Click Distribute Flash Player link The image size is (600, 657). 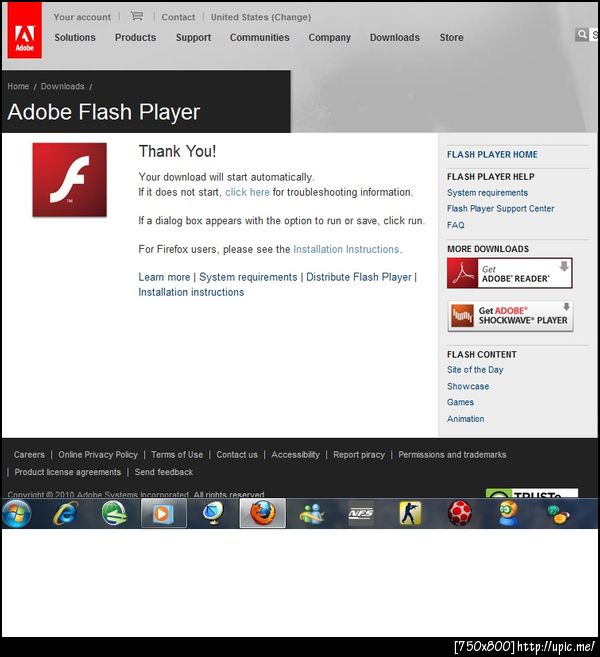click(359, 277)
